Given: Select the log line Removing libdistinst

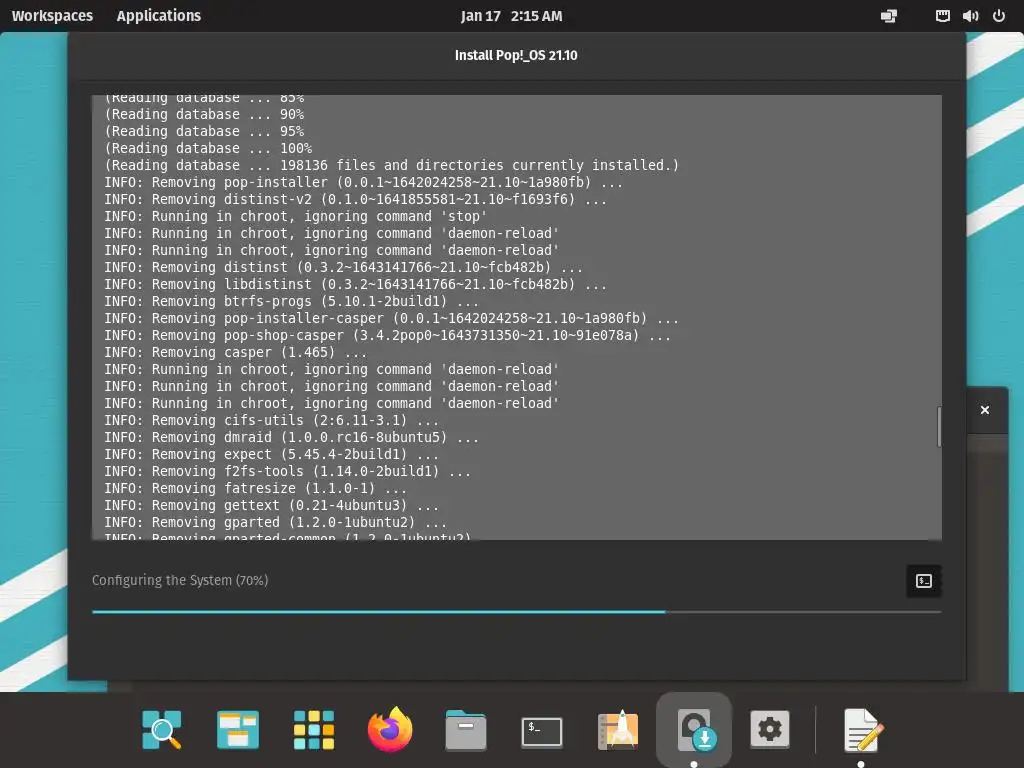Looking at the screenshot, I should pyautogui.click(x=355, y=284).
